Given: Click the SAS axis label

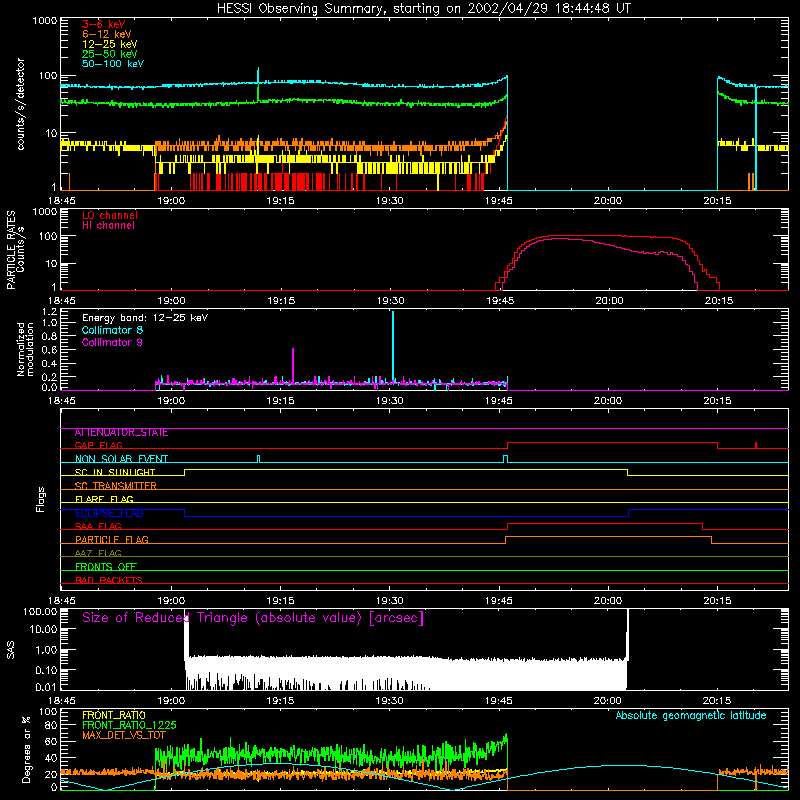Looking at the screenshot, I should [x=11, y=650].
